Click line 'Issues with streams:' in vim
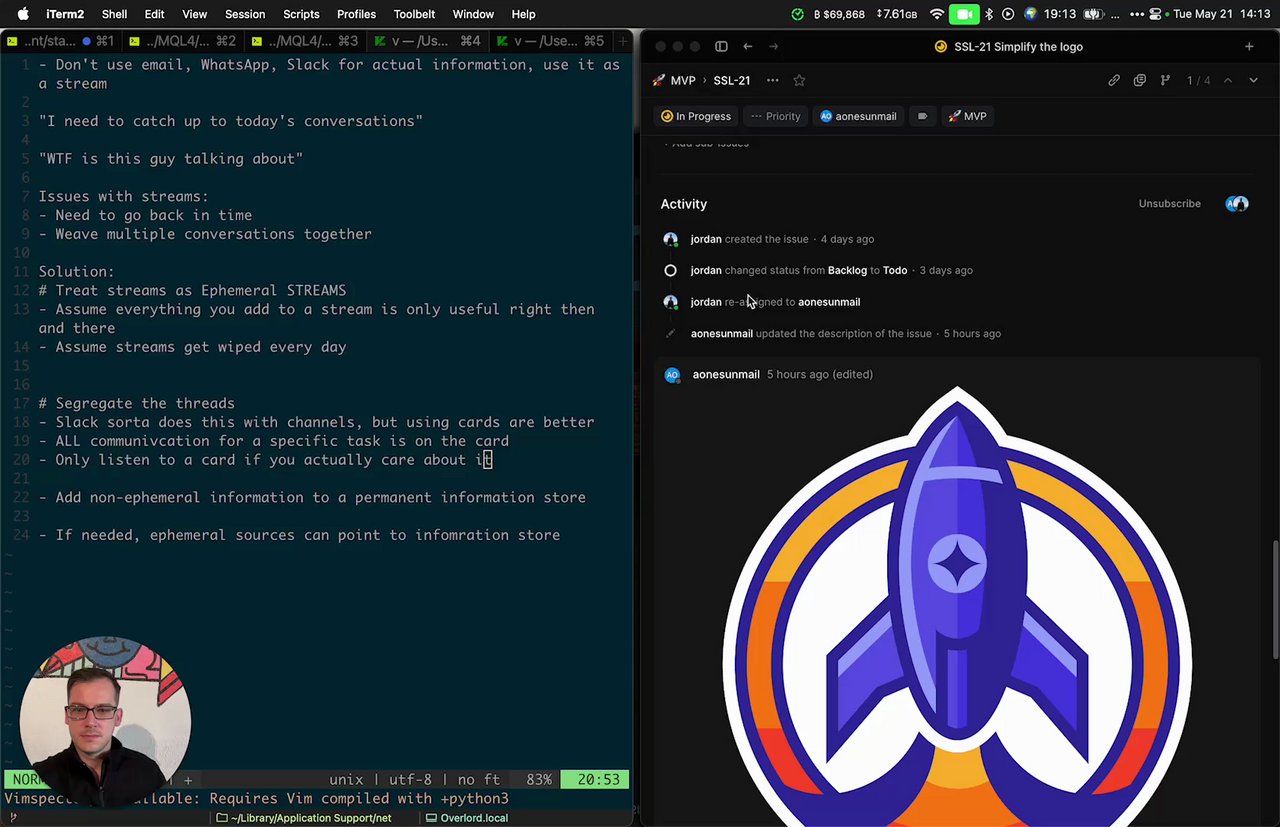This screenshot has height=827, width=1280. point(123,196)
